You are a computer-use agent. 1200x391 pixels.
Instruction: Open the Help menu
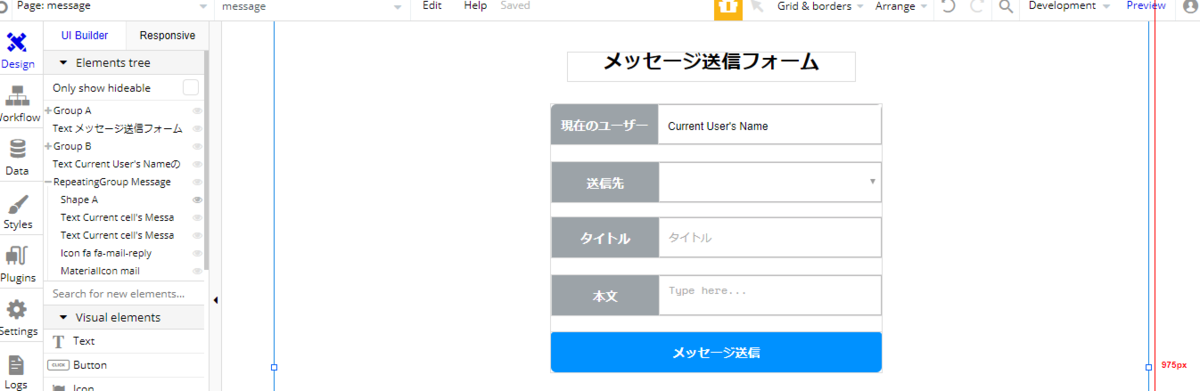point(475,6)
